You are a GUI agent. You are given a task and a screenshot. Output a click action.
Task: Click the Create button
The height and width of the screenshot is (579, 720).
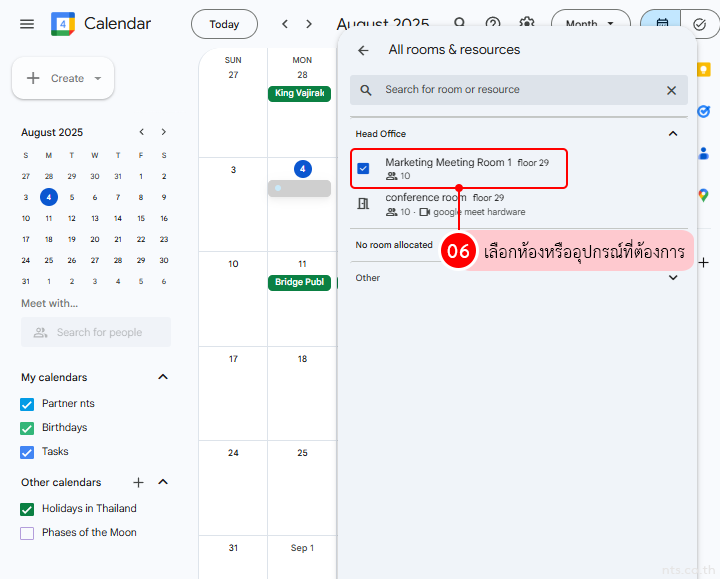tap(63, 78)
